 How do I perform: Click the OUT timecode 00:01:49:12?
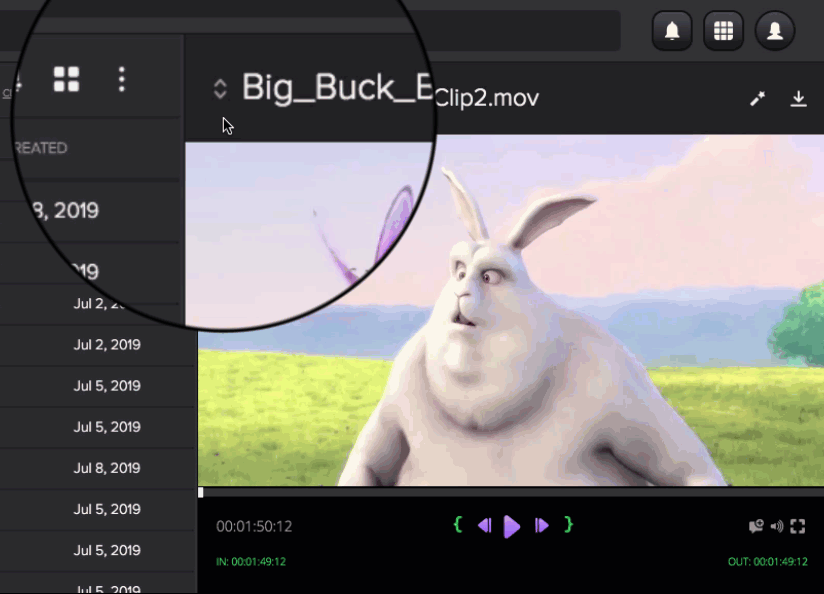767,562
